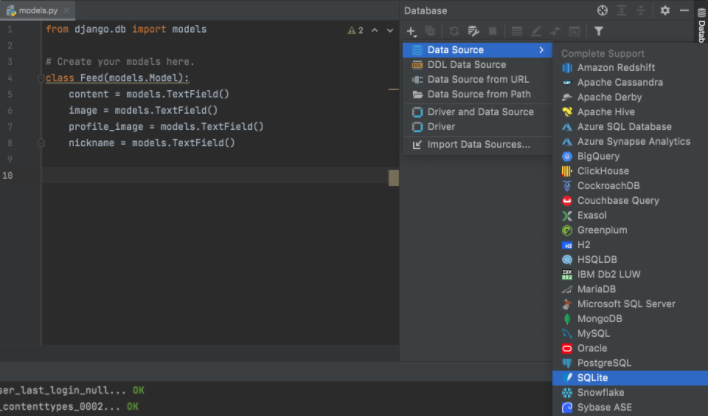The image size is (708, 416).
Task: Expand the Data Source submenu arrow
Action: click(541, 50)
